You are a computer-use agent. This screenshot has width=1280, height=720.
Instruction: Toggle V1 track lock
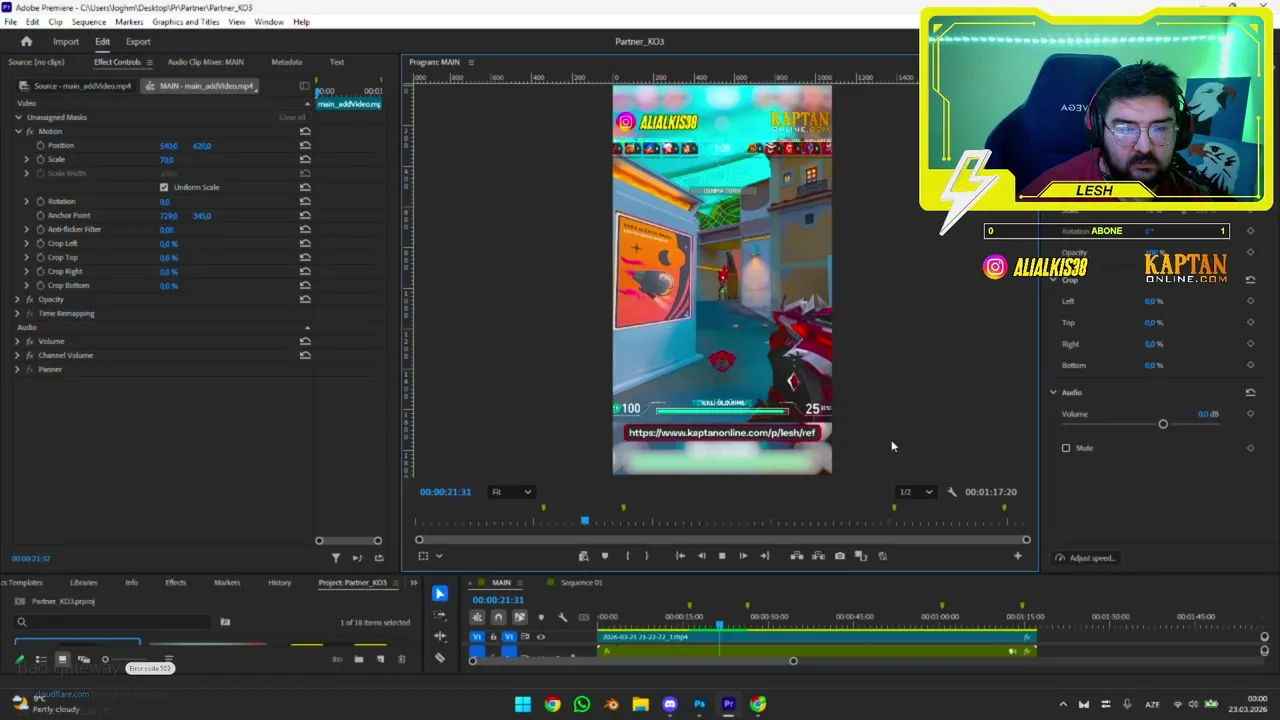coord(493,637)
